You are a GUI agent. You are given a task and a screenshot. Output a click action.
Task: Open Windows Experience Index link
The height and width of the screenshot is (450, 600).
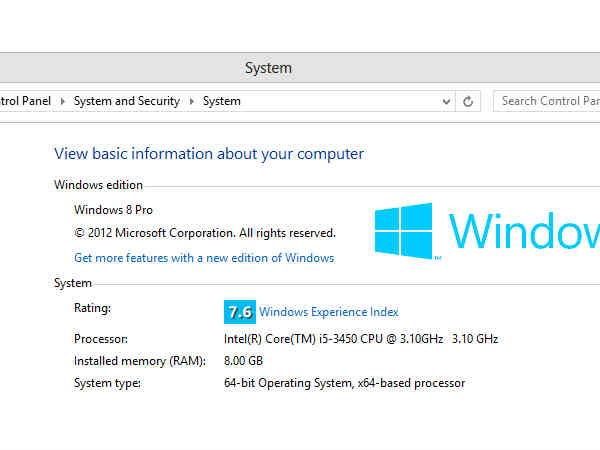tap(329, 312)
